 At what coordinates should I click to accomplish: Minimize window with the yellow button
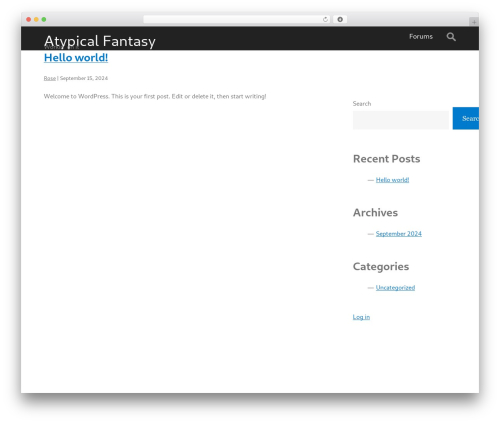click(x=36, y=19)
